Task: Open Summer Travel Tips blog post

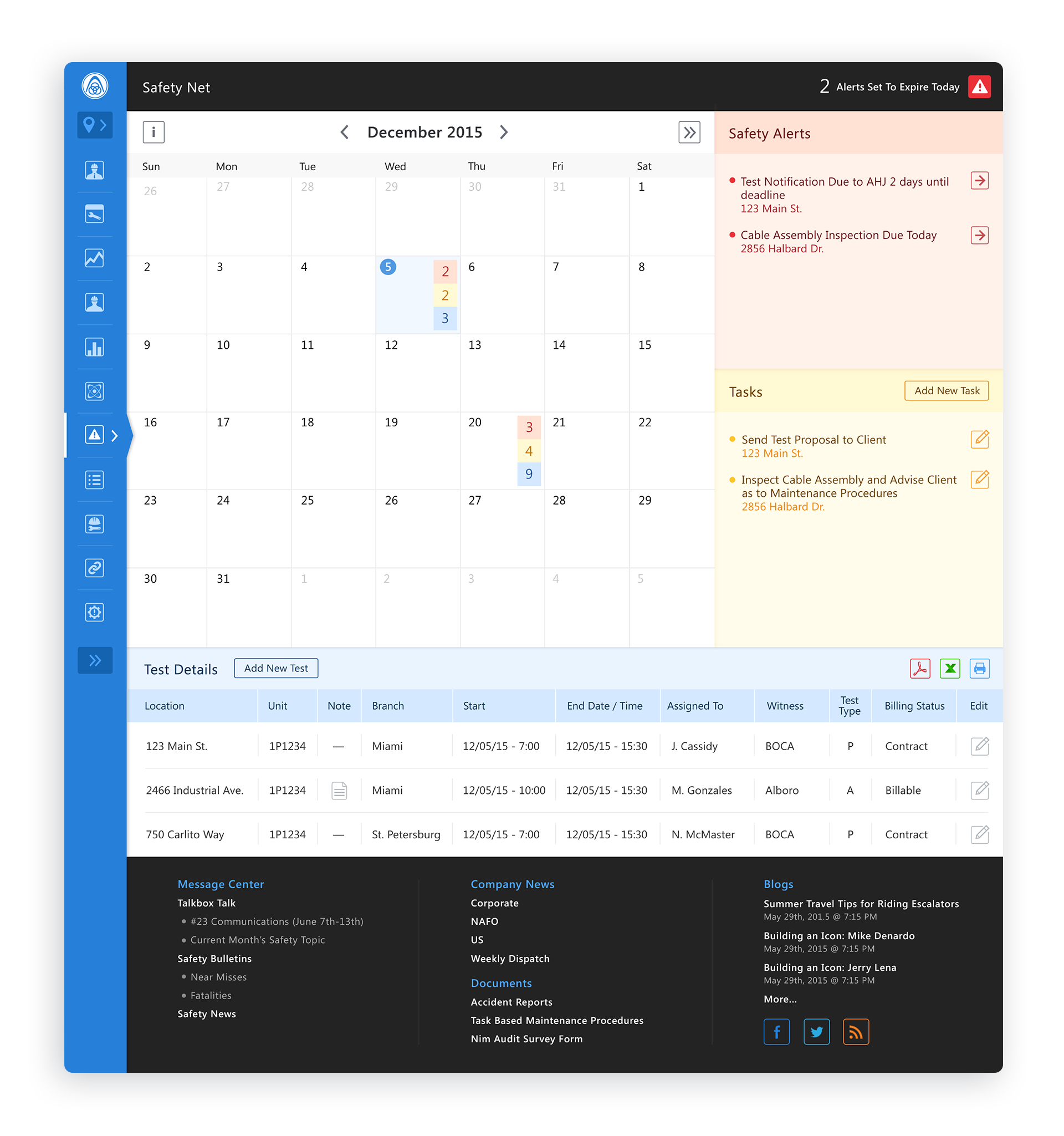Action: click(x=861, y=904)
